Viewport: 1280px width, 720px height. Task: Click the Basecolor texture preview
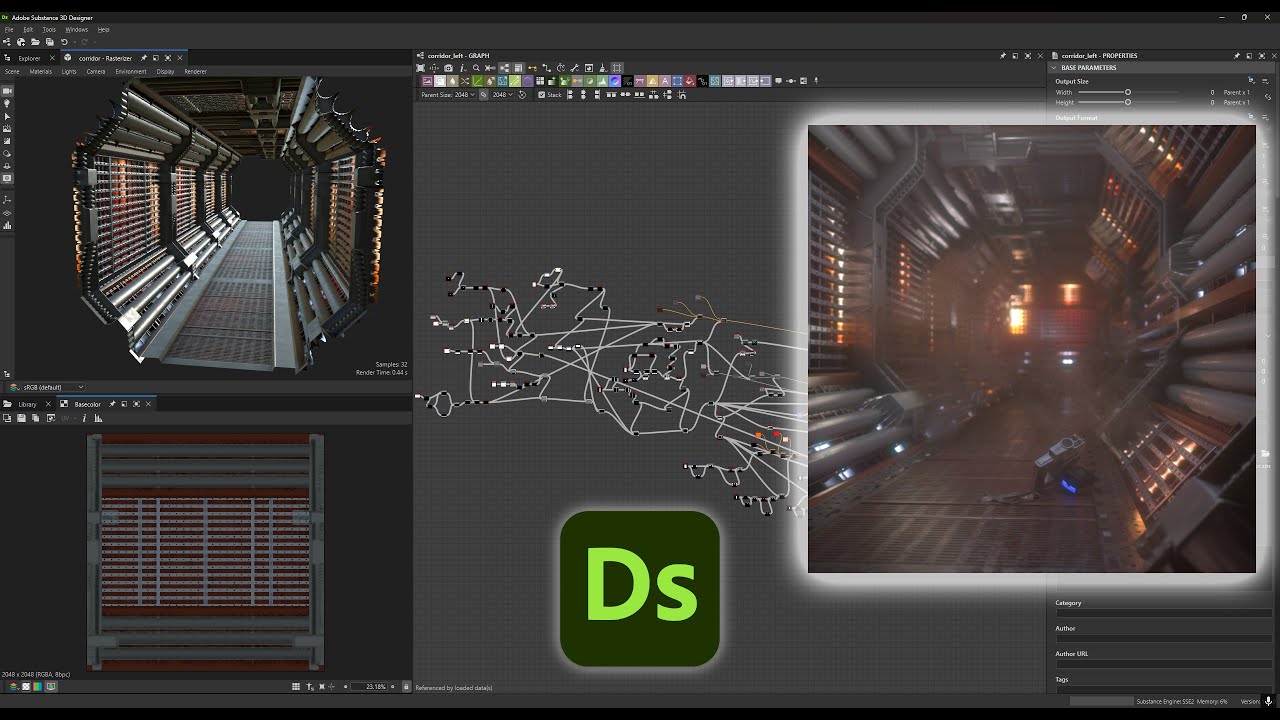[205, 551]
